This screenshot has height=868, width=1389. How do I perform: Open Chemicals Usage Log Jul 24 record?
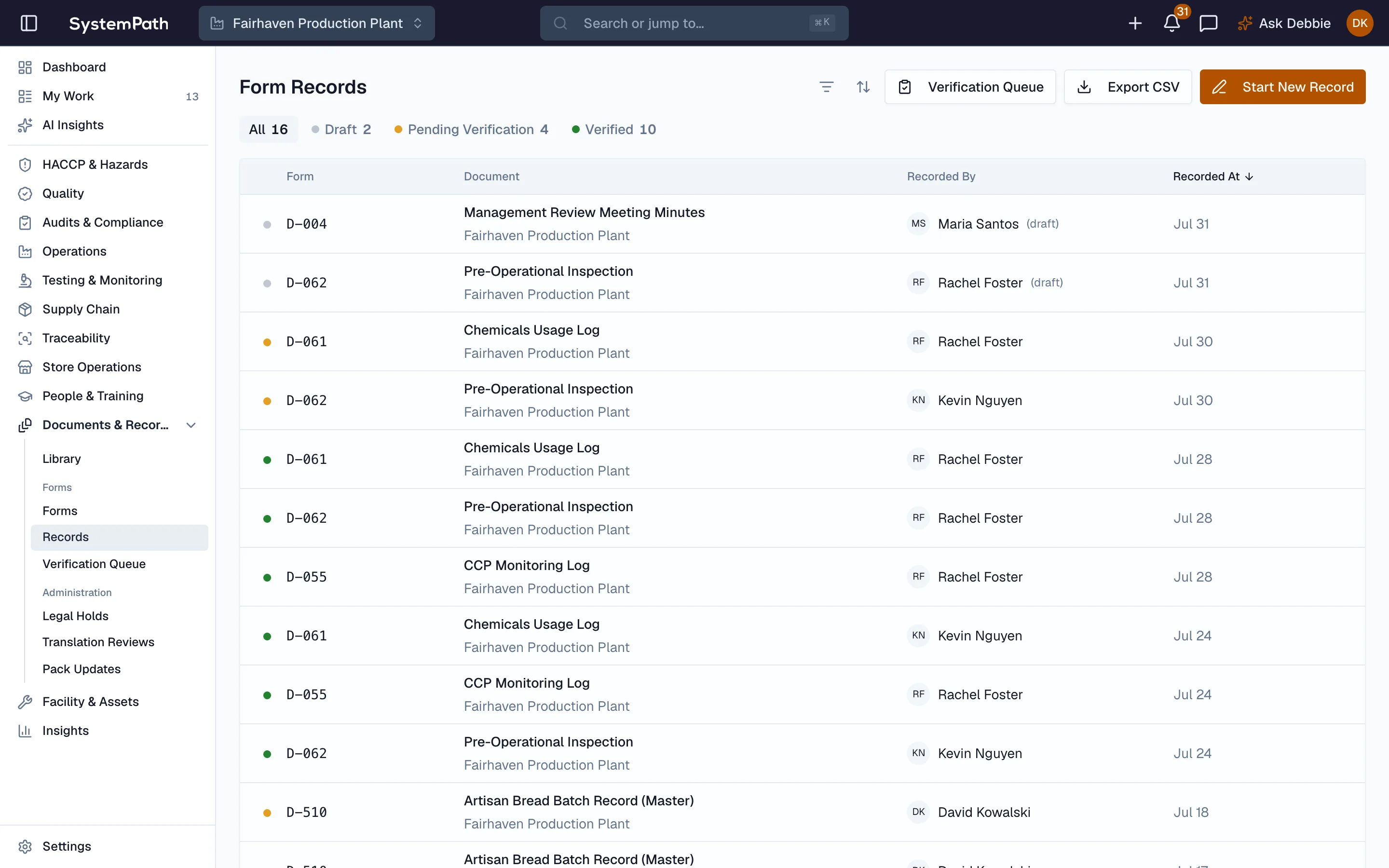(802, 636)
